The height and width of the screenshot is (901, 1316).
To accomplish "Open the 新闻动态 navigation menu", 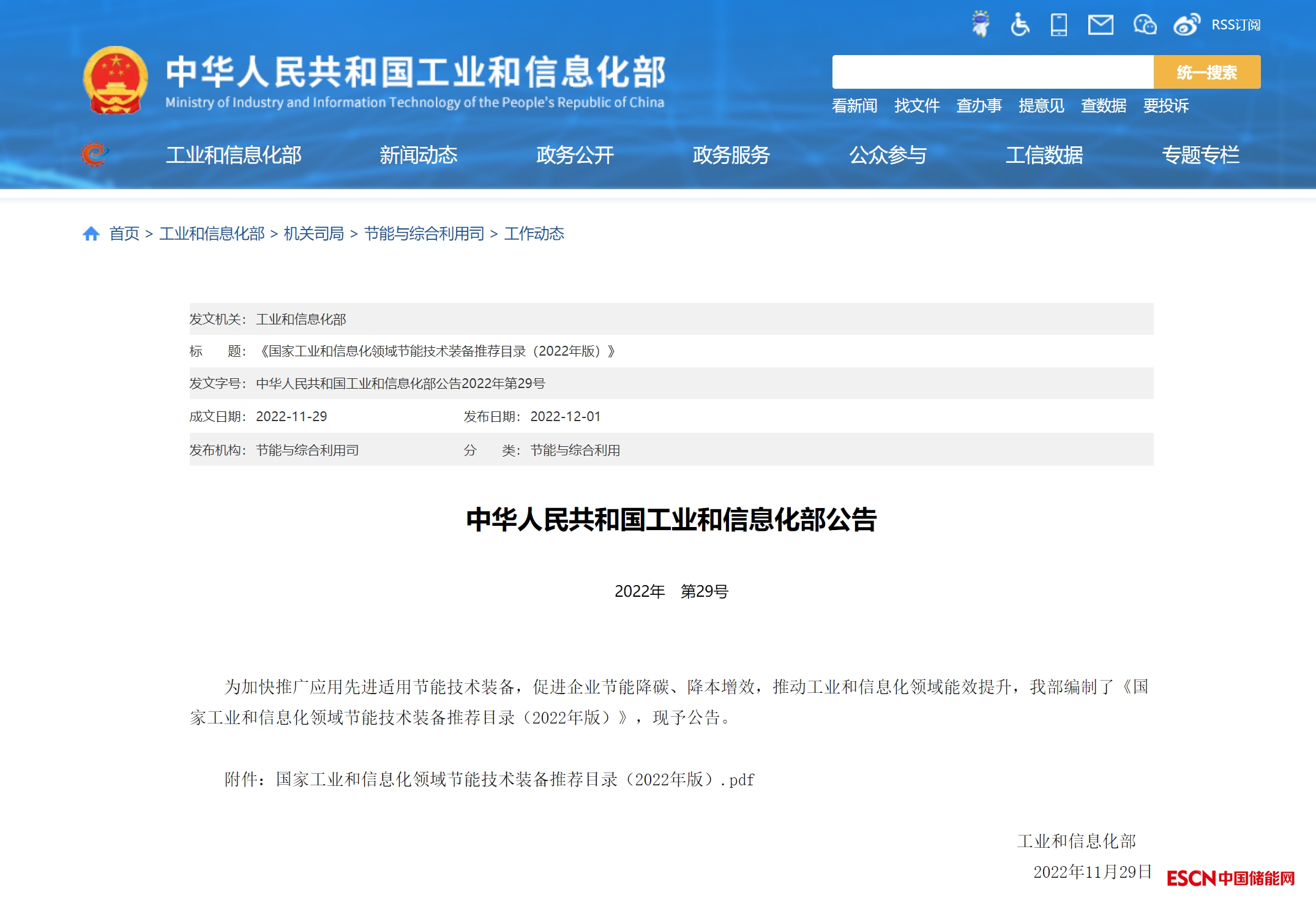I will [418, 155].
